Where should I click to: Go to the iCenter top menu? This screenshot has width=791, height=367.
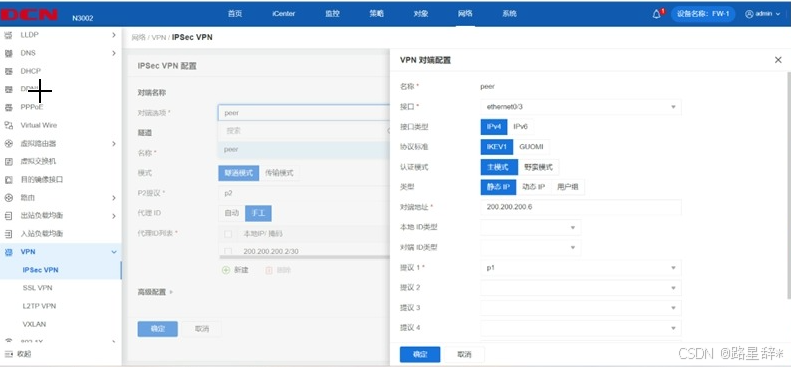(284, 14)
